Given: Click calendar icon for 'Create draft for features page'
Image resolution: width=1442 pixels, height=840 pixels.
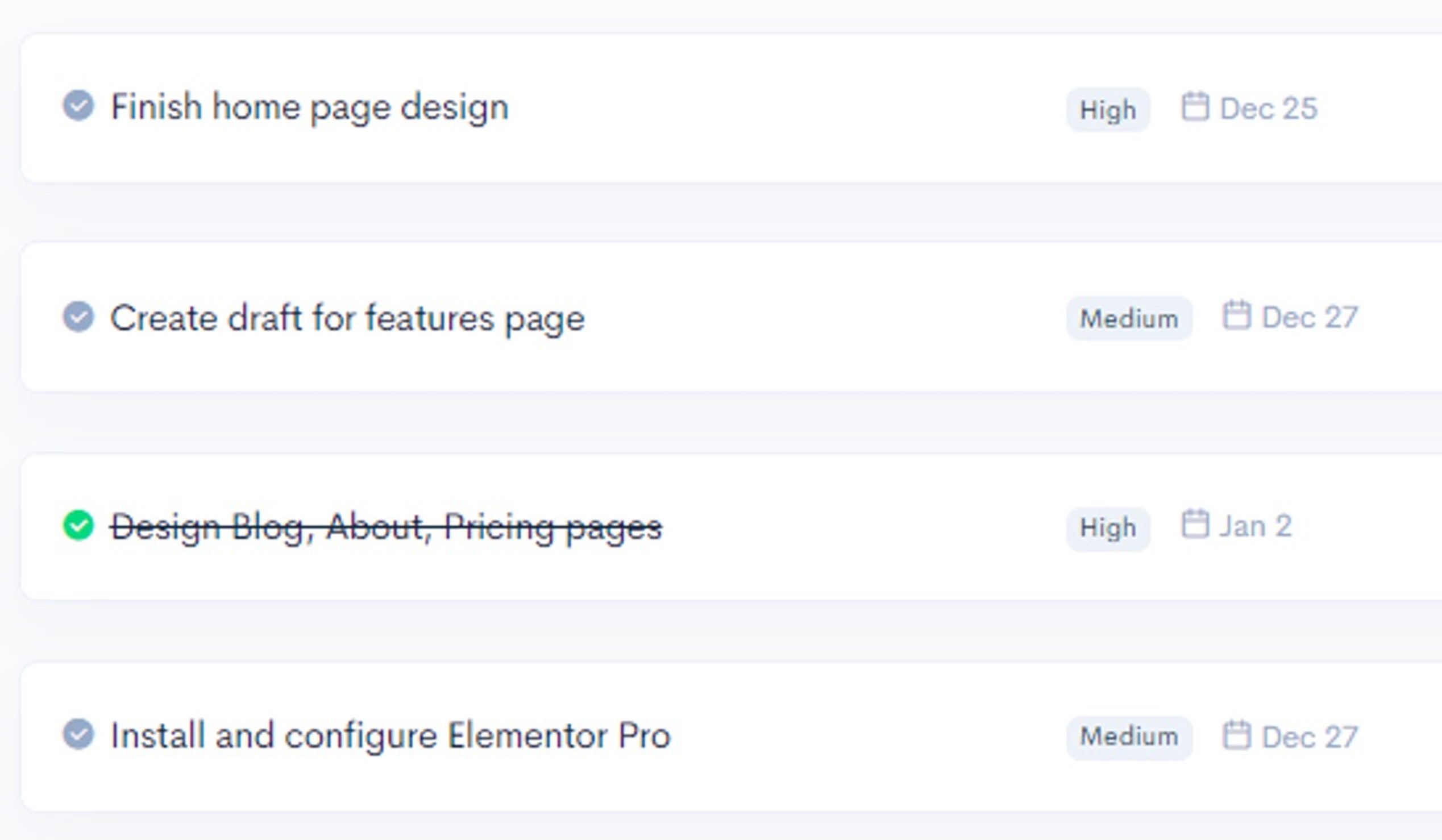Looking at the screenshot, I should coord(1236,315).
